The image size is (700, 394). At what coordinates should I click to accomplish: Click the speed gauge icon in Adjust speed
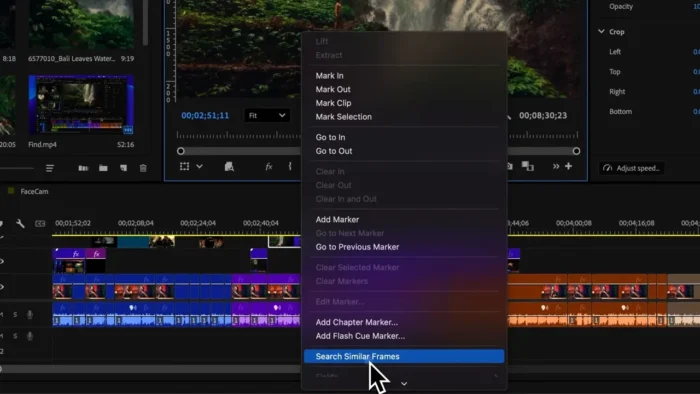pyautogui.click(x=607, y=168)
